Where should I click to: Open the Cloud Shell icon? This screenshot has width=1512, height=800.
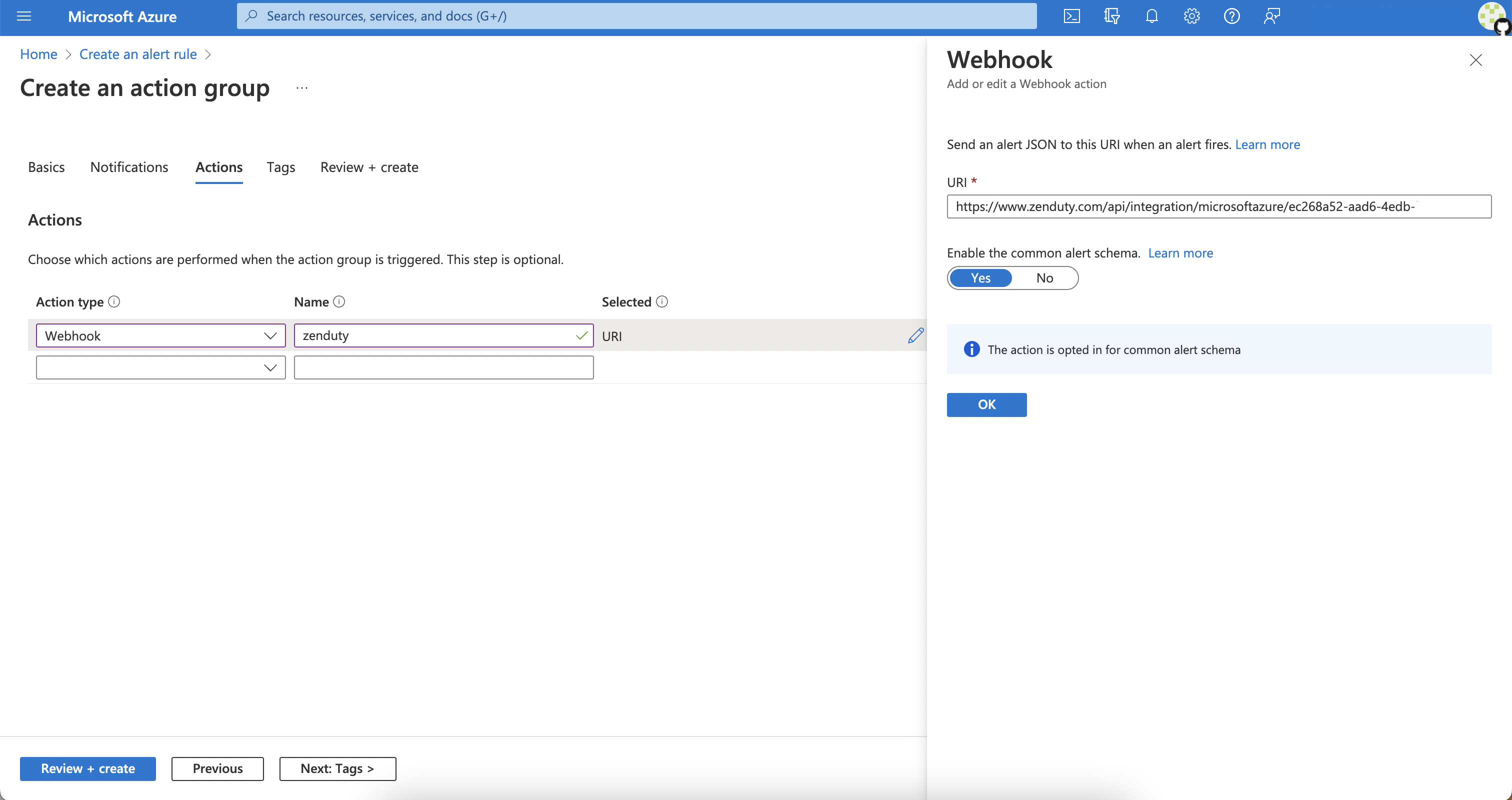pos(1071,16)
